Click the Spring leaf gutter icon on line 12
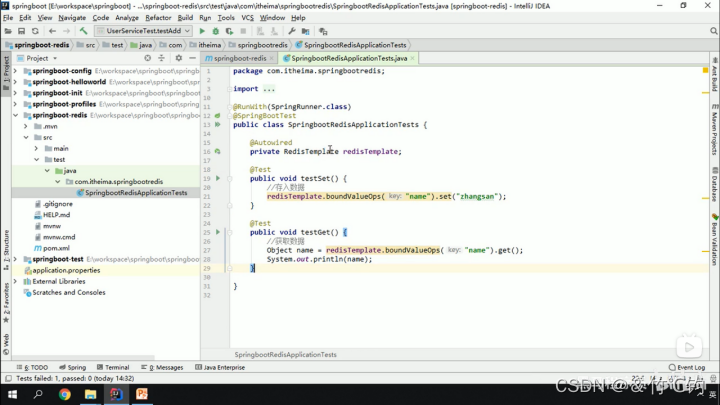720x405 pixels. pyautogui.click(x=218, y=116)
